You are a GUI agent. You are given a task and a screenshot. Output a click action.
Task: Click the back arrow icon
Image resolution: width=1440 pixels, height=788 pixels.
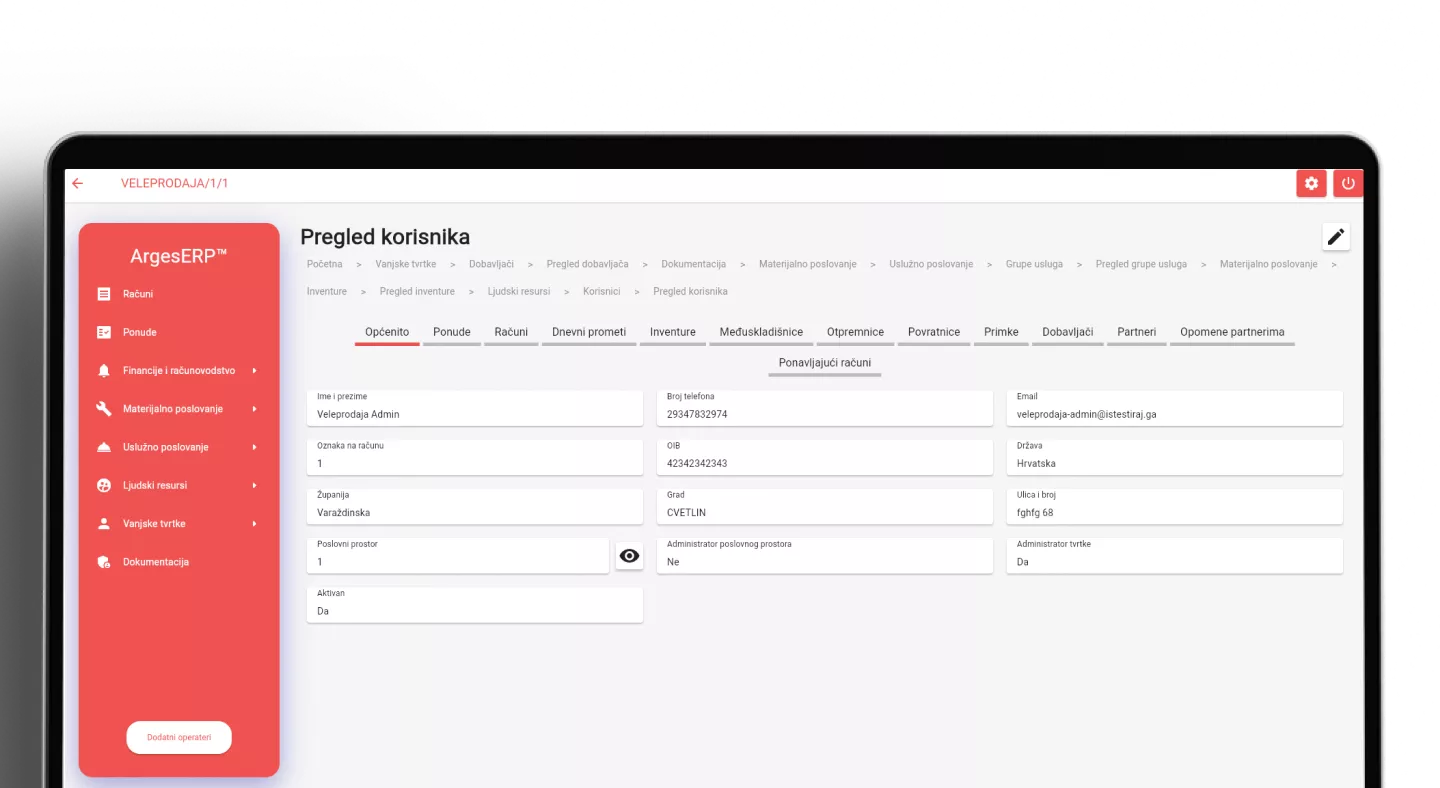click(x=78, y=184)
